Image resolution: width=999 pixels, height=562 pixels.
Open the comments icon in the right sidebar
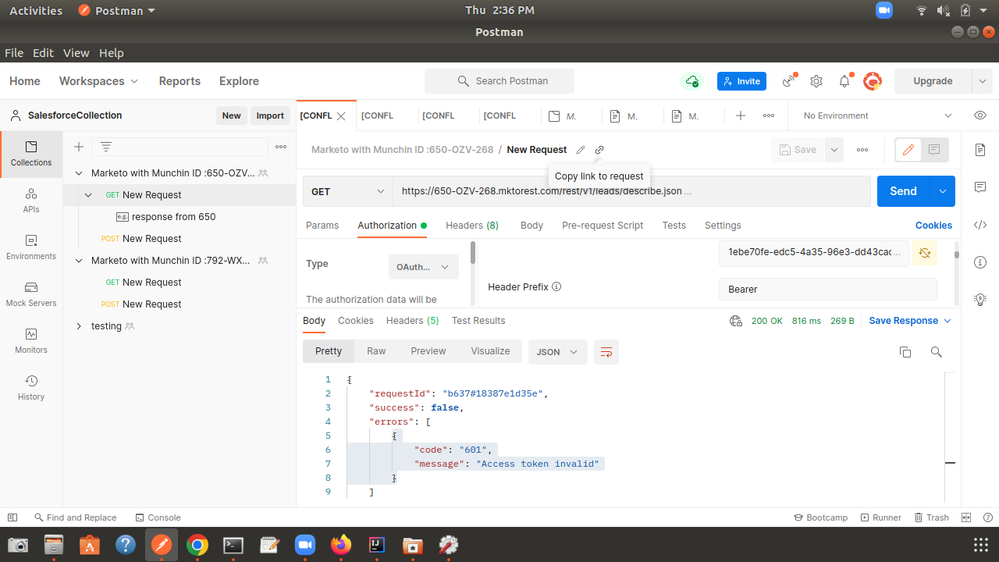point(980,187)
